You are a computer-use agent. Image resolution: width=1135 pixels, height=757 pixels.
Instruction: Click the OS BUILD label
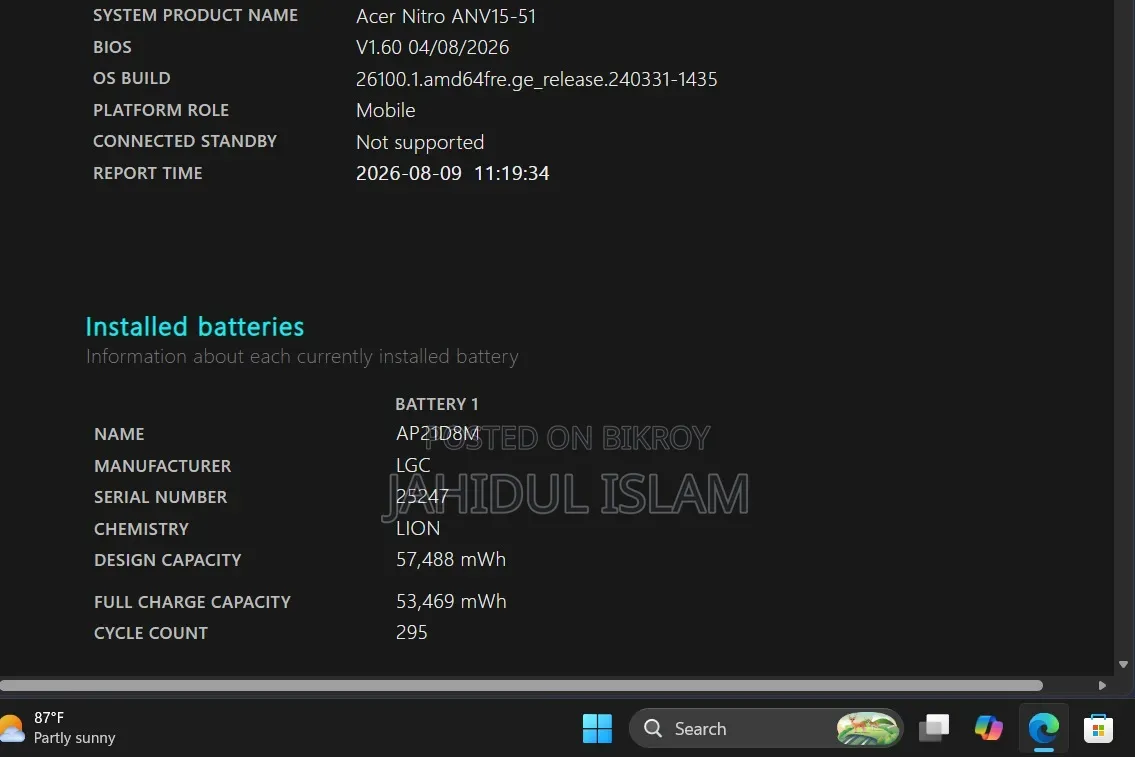point(132,78)
